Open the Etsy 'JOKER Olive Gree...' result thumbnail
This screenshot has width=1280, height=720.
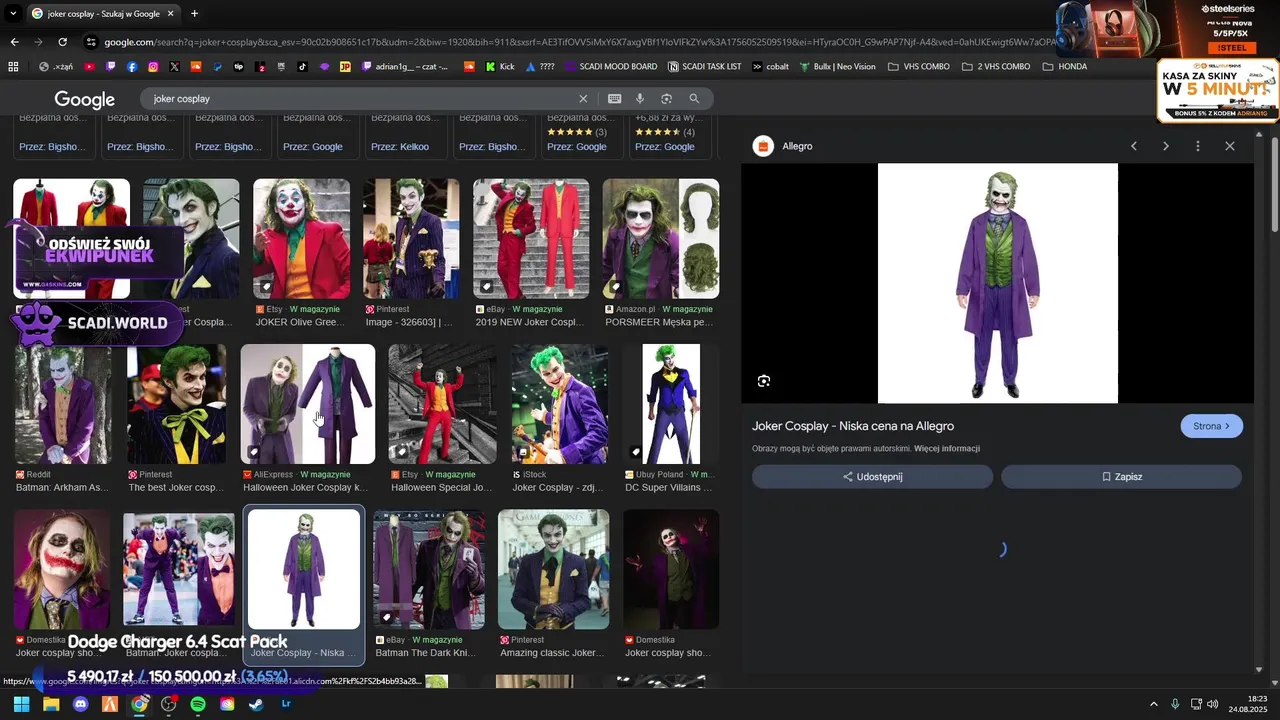point(301,238)
